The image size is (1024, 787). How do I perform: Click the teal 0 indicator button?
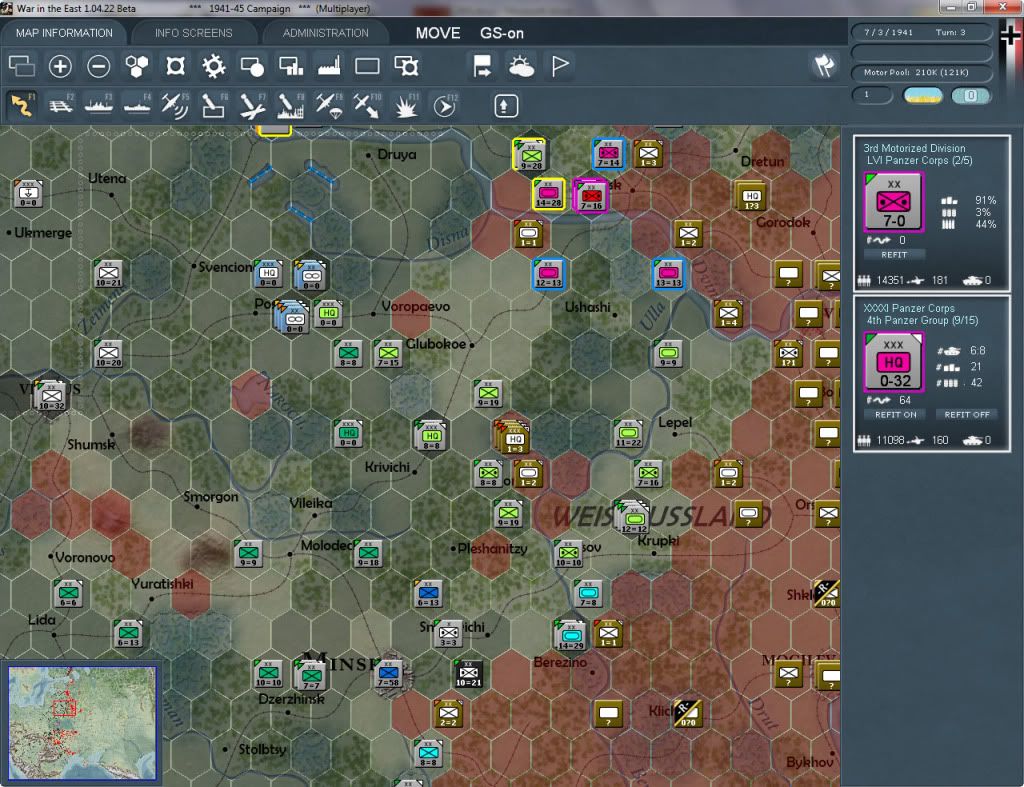[970, 95]
